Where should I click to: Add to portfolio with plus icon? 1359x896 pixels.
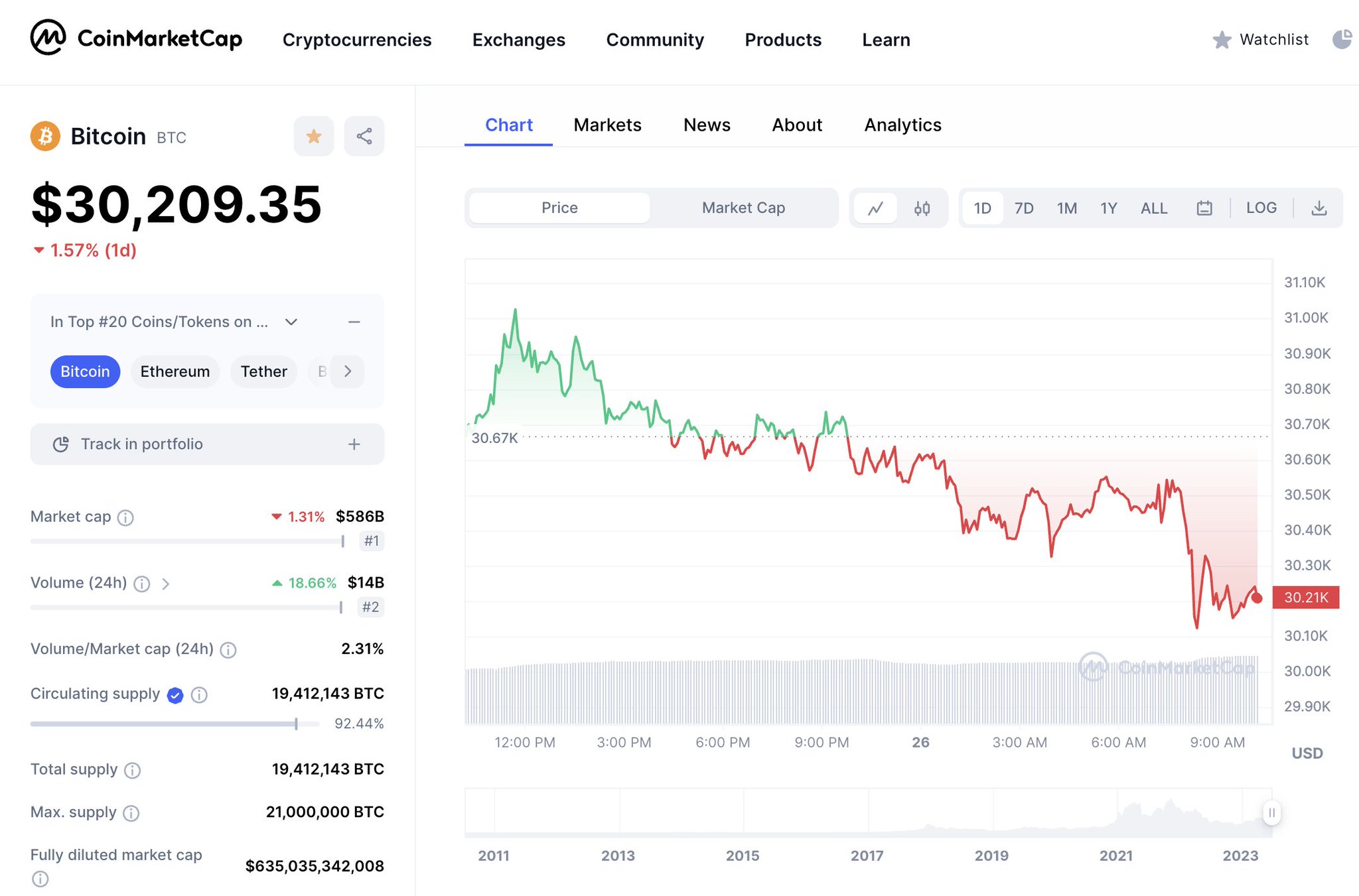point(354,444)
